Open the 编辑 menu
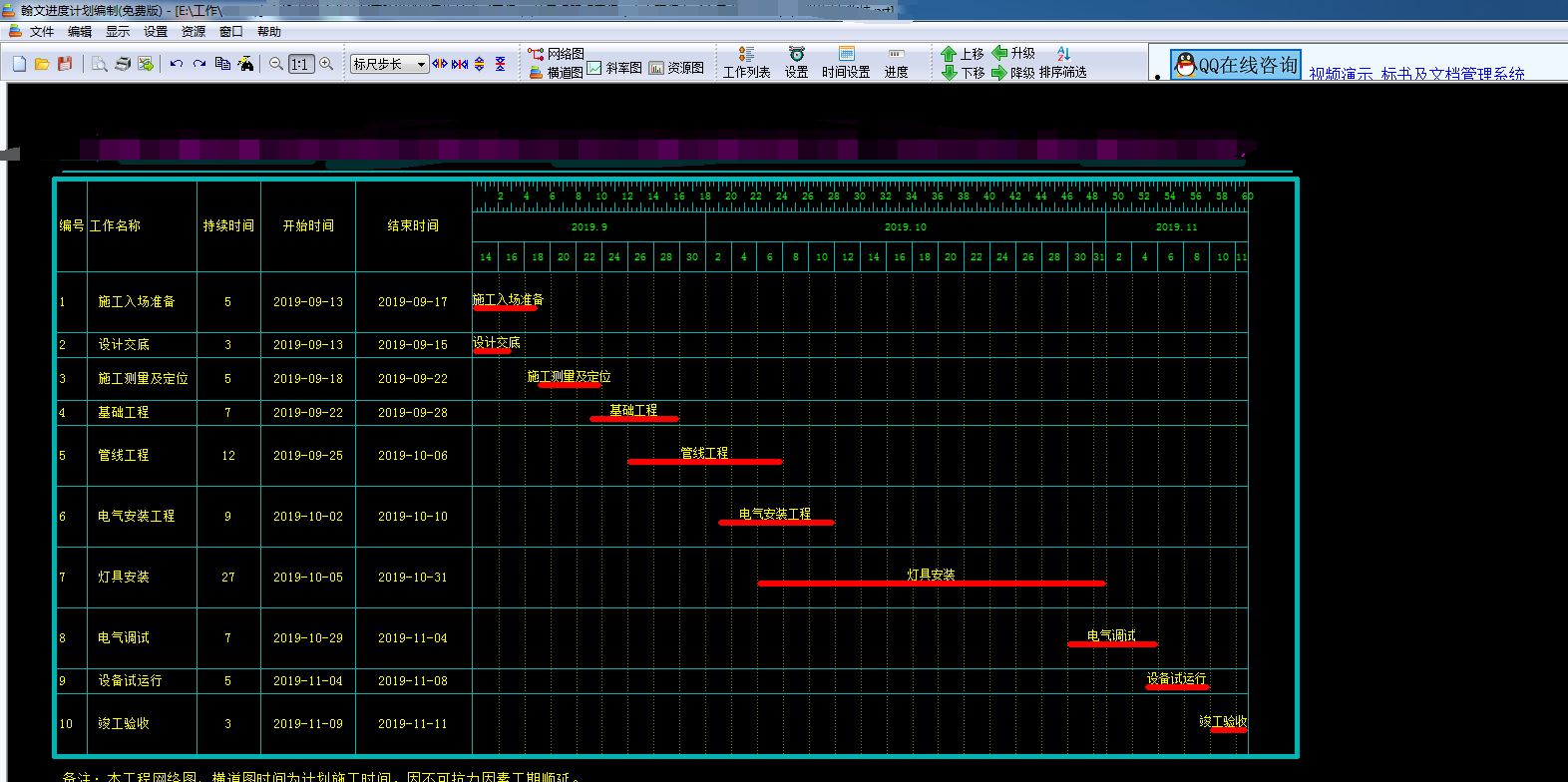Image resolution: width=1568 pixels, height=782 pixels. click(80, 31)
